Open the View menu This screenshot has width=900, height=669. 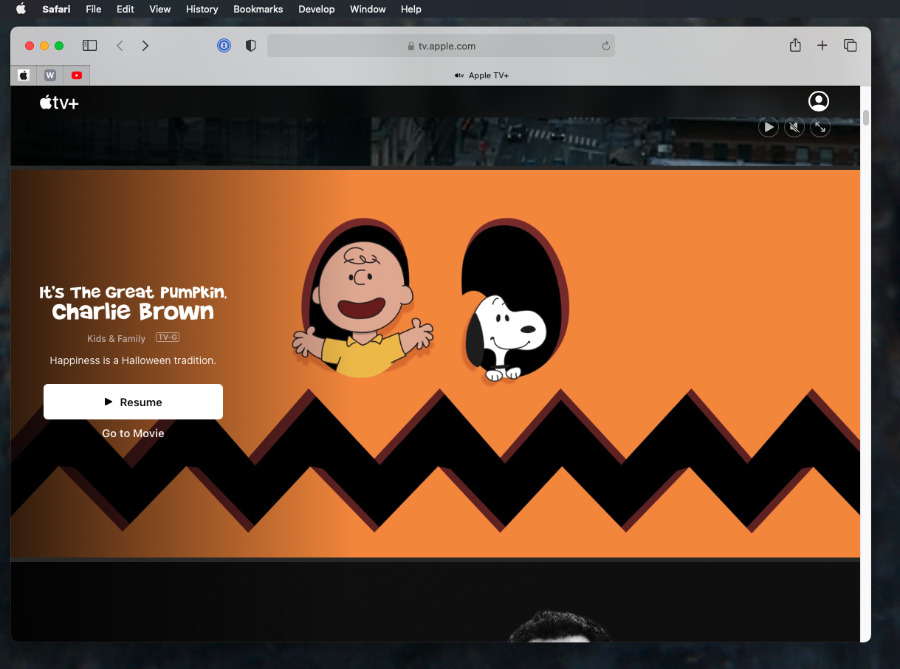pos(160,9)
